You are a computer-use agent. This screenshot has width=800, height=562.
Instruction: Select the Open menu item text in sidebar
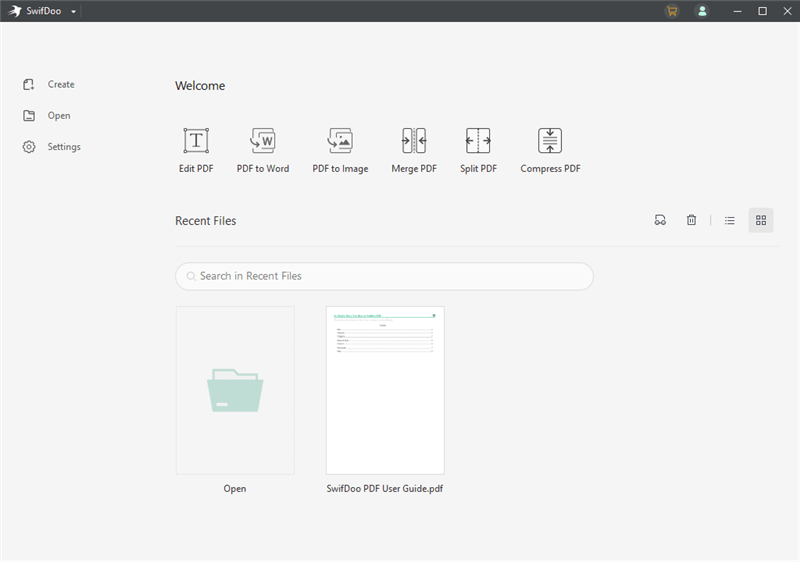[59, 116]
